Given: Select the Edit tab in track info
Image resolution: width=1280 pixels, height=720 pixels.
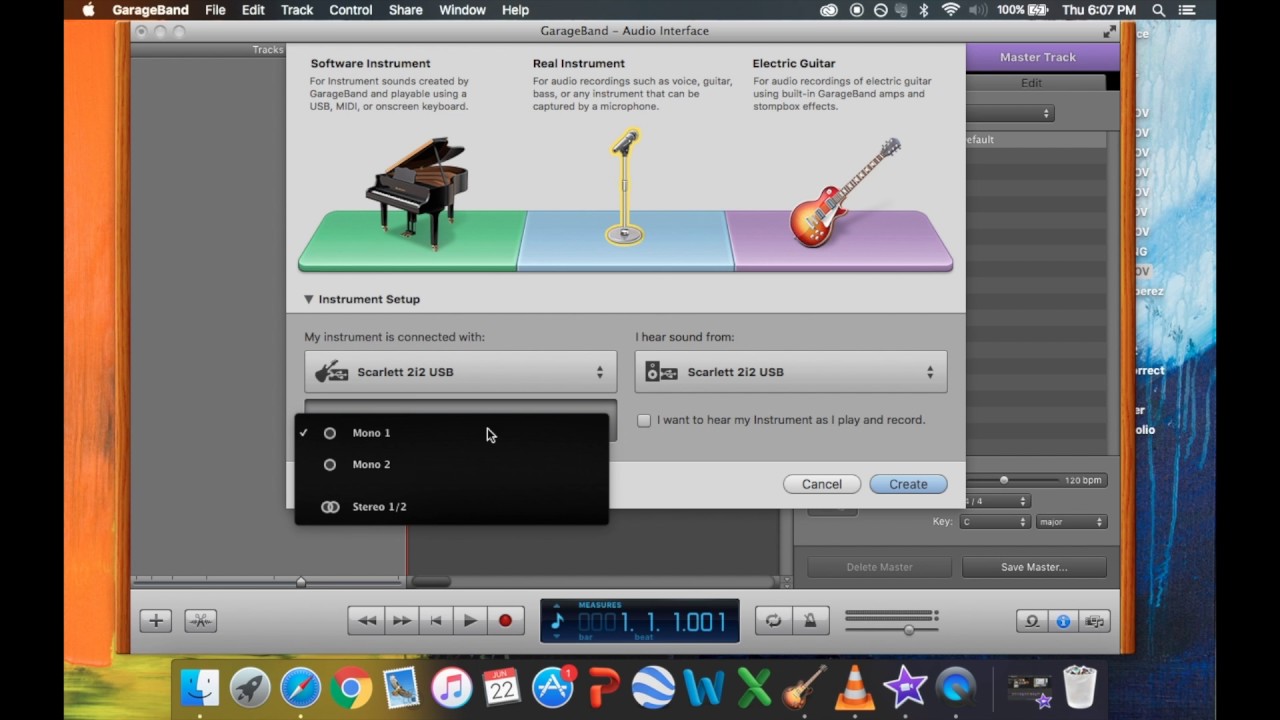Looking at the screenshot, I should [1031, 83].
